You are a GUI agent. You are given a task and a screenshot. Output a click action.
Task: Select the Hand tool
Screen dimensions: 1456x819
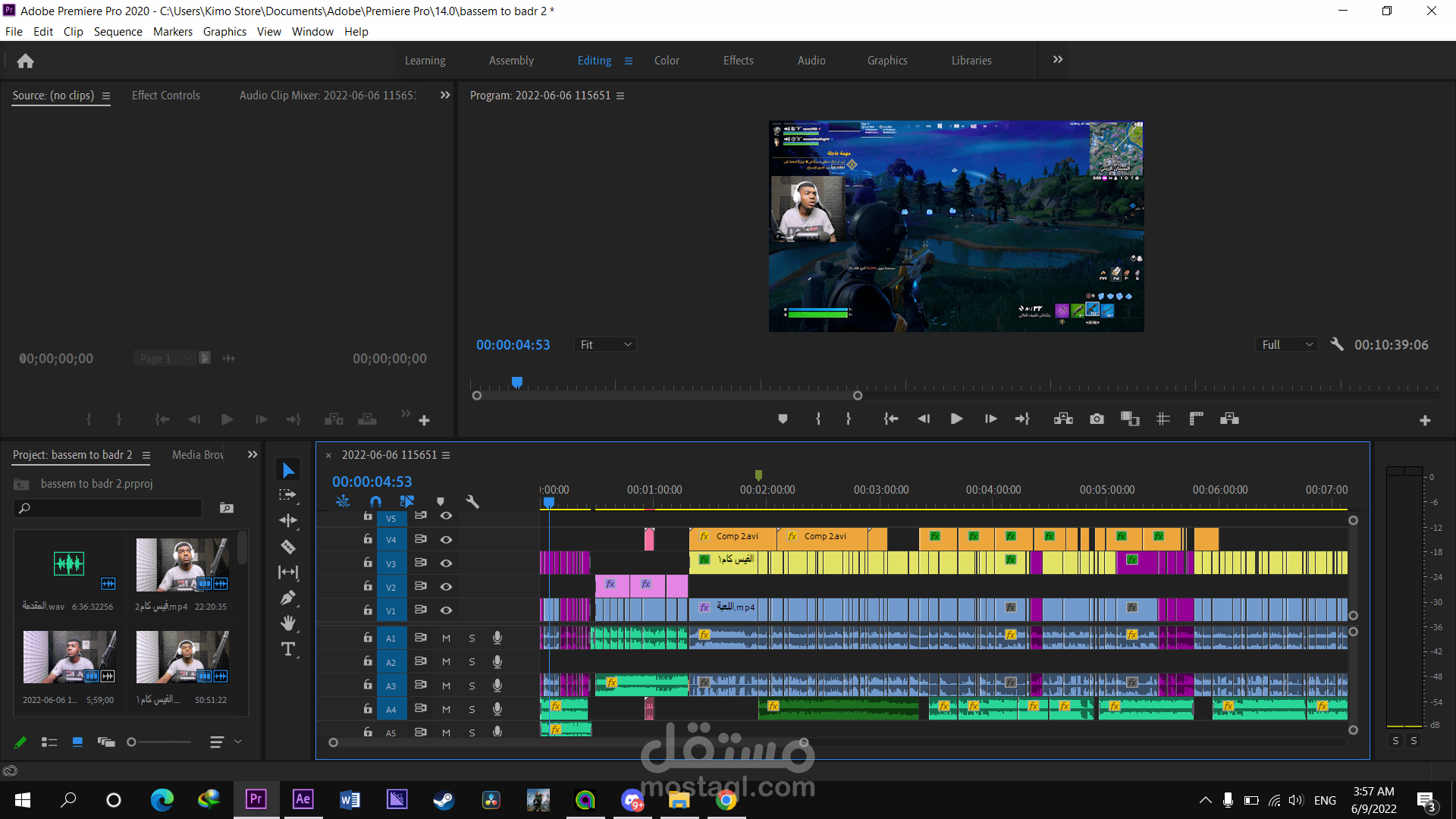[x=288, y=623]
